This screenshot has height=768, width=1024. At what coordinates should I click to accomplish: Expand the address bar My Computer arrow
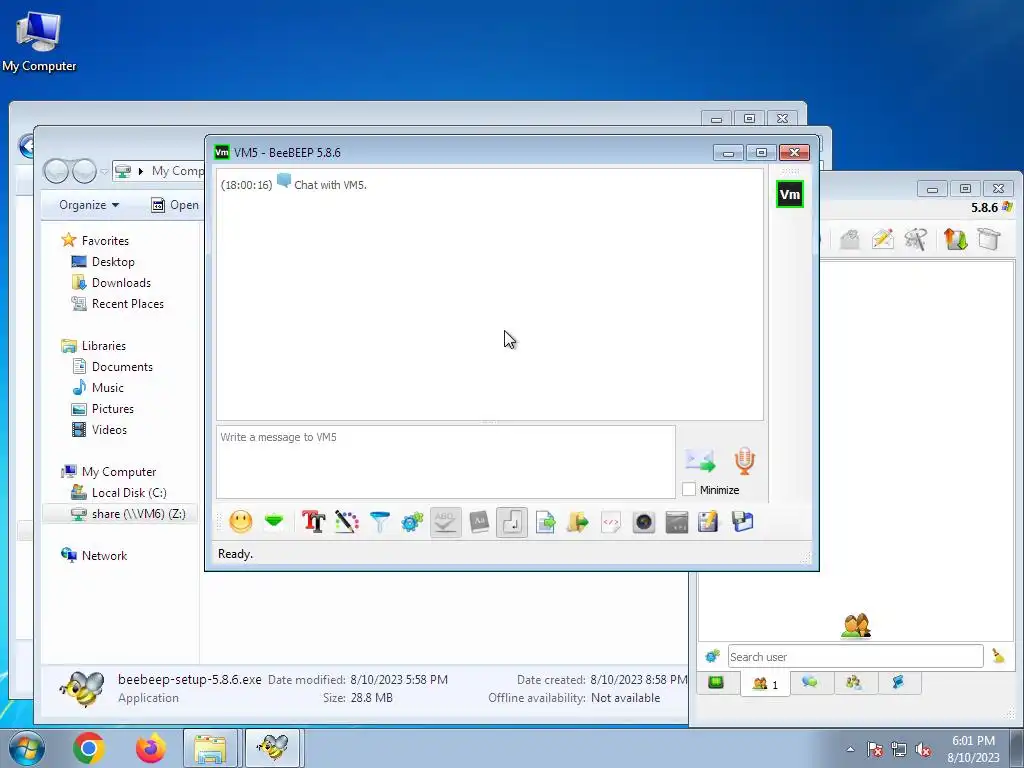[140, 171]
